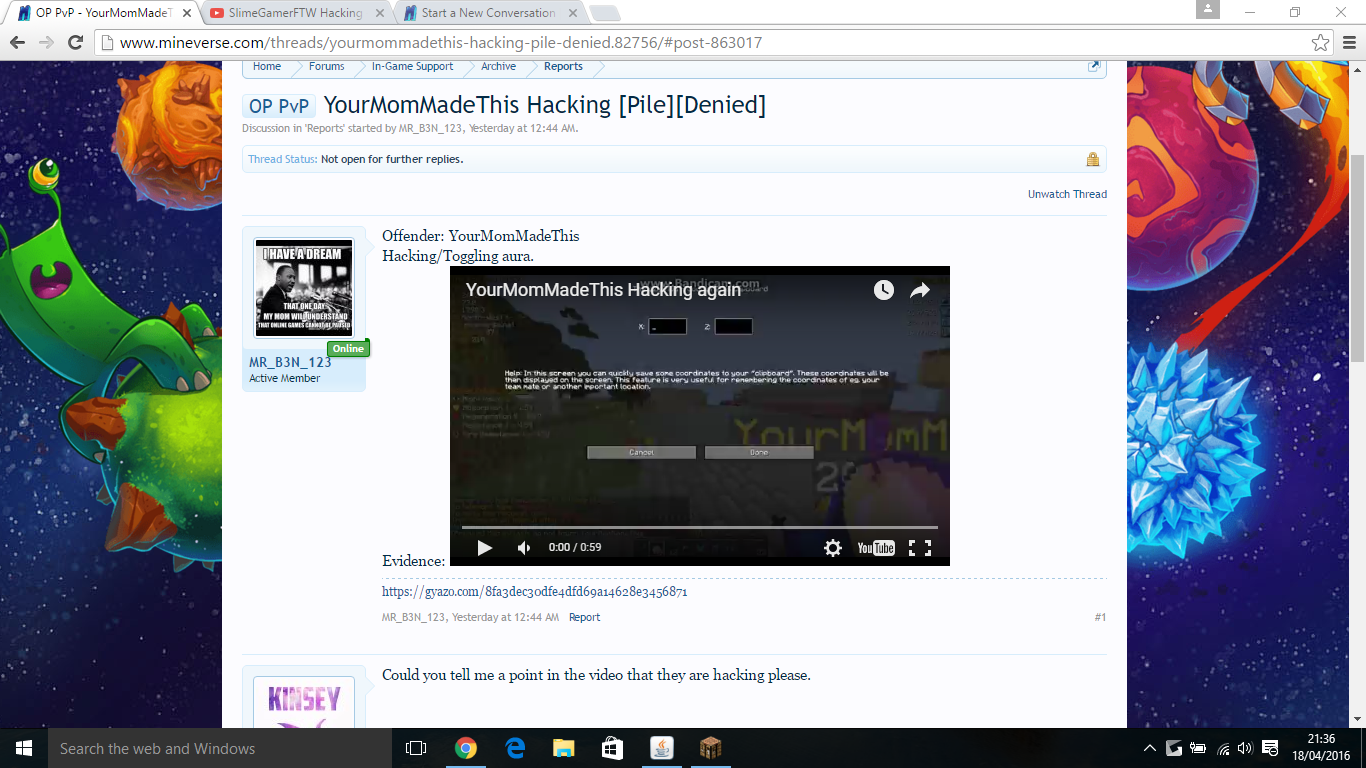Mute the video with the speaker button
The image size is (1366, 768).
pos(524,548)
